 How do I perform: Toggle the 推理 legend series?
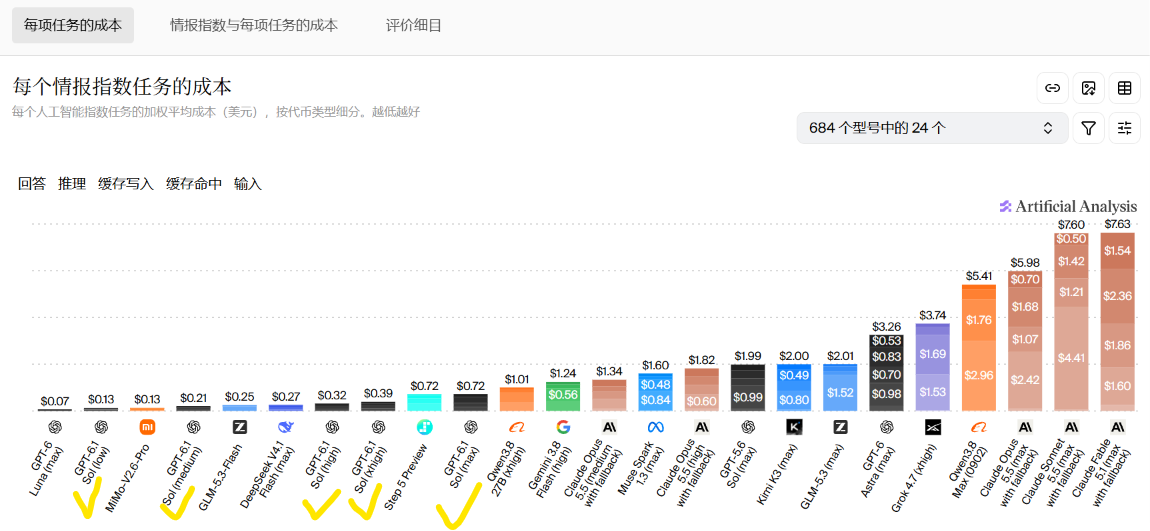[72, 184]
